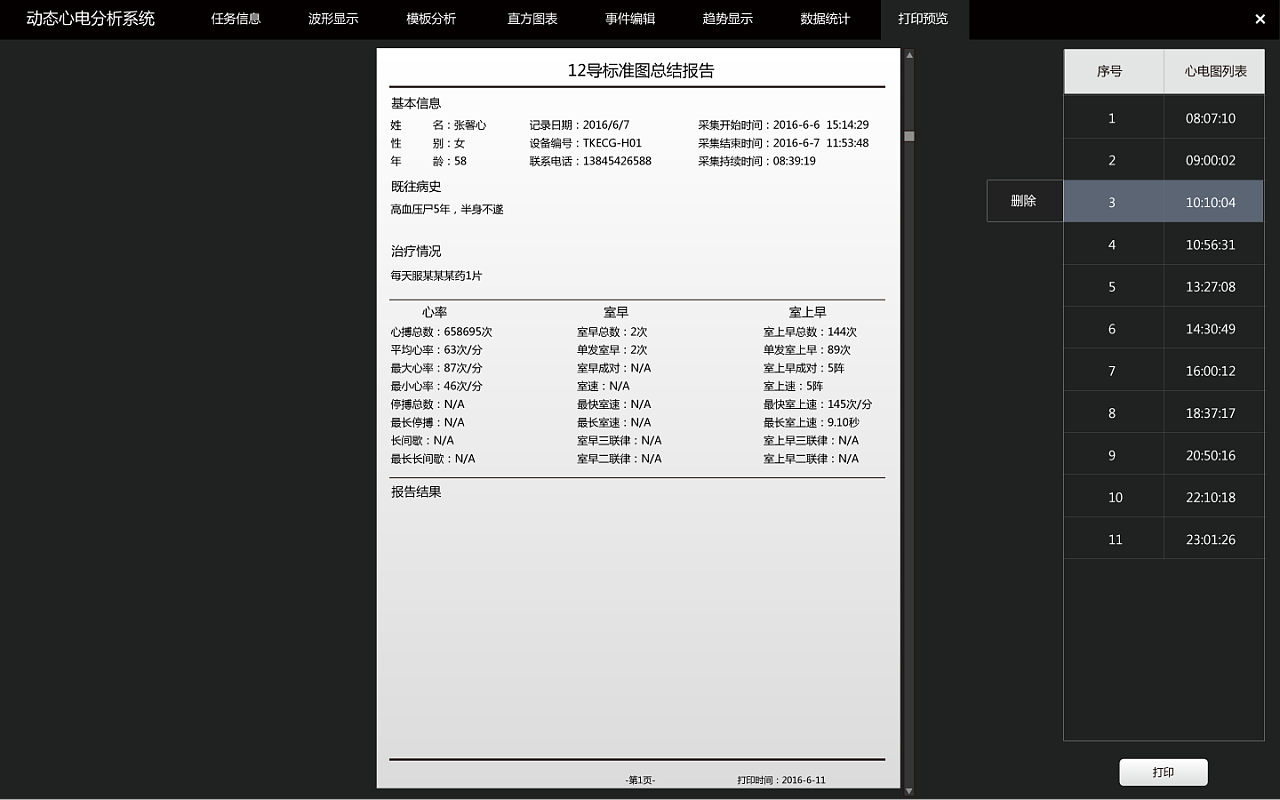Open the 直方图表 tab
Viewport: 1280px width, 800px height.
pos(531,19)
